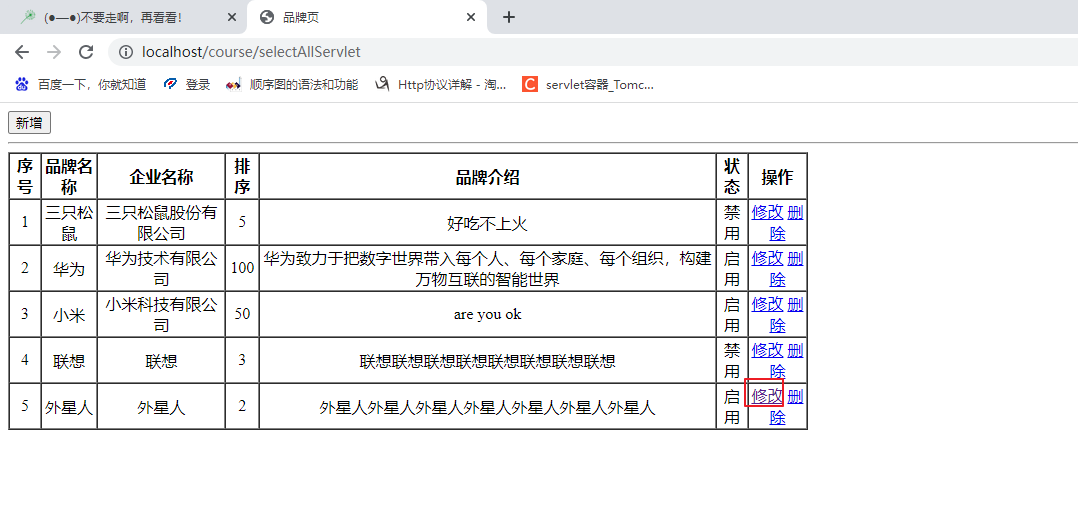Click the 启用 status in 外星人 row

pos(732,406)
